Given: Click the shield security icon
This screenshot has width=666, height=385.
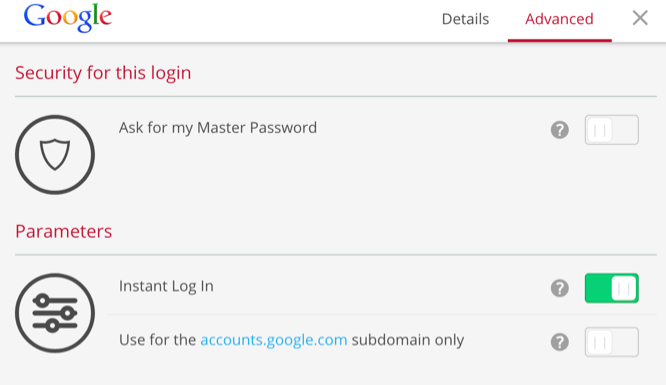Looking at the screenshot, I should tap(55, 155).
